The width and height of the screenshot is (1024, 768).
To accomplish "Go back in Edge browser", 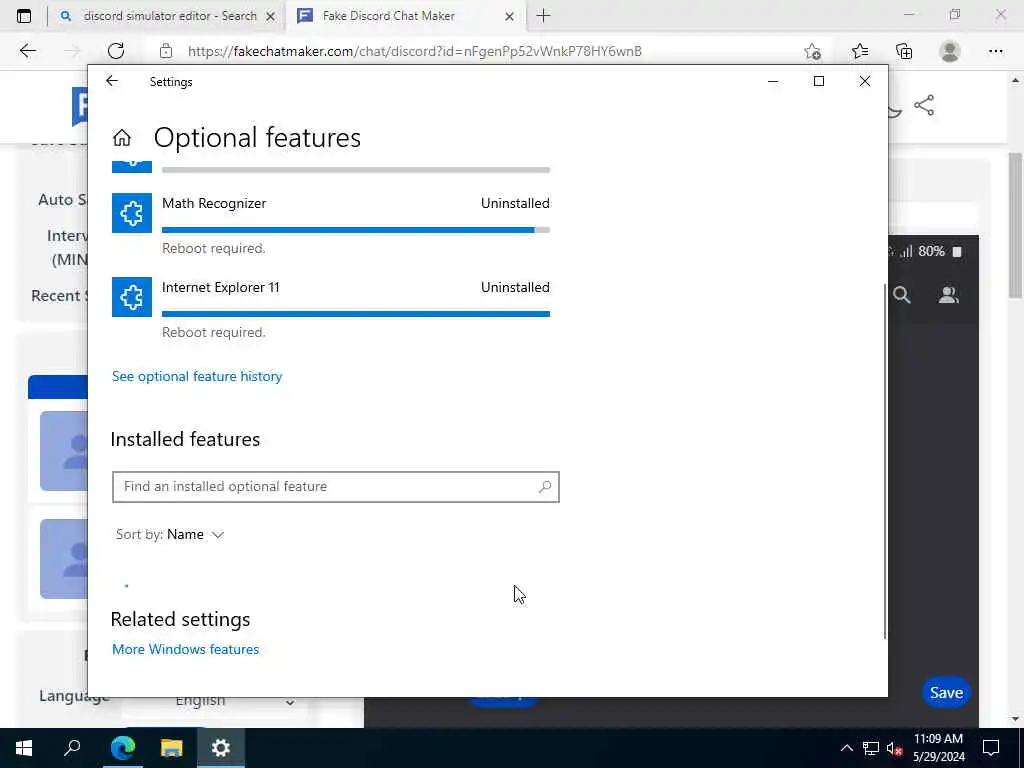I will [27, 51].
